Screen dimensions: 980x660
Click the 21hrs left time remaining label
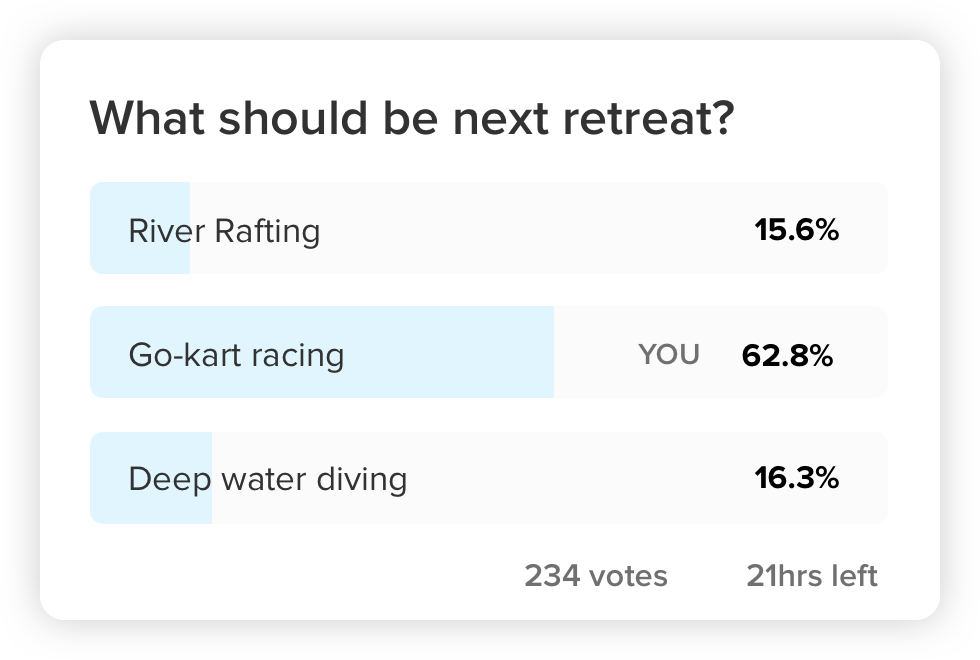[x=812, y=576]
